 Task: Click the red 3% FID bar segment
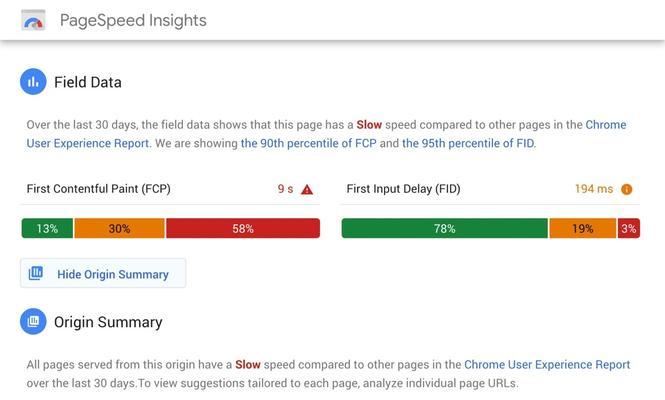click(x=629, y=228)
